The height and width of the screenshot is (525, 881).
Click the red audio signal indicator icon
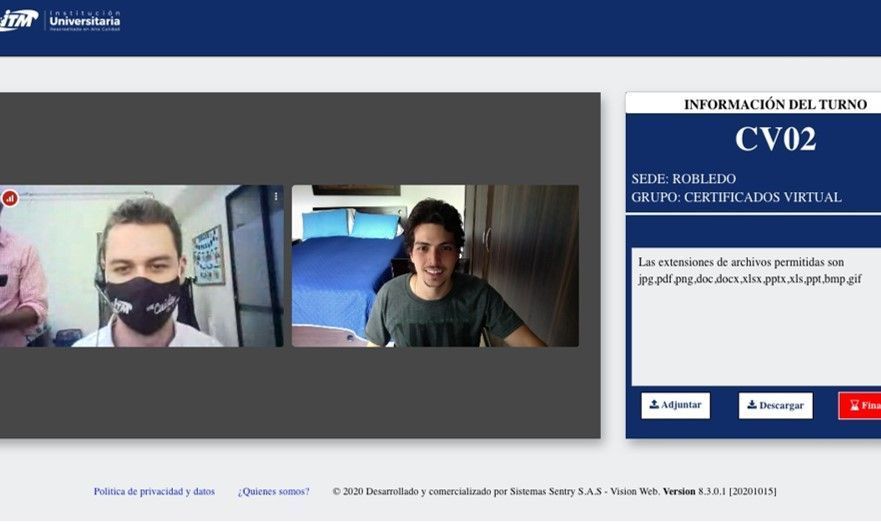[x=10, y=198]
